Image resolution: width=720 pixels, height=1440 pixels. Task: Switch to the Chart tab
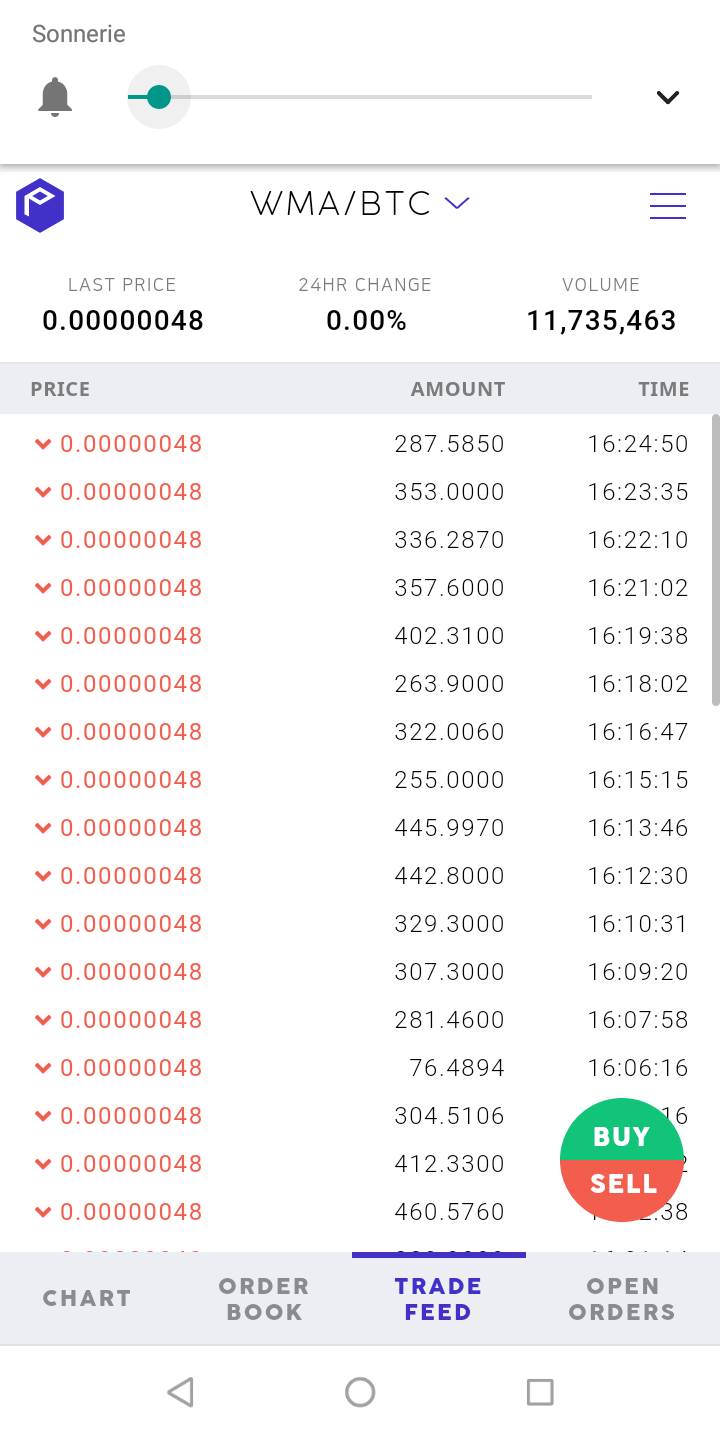click(87, 1298)
